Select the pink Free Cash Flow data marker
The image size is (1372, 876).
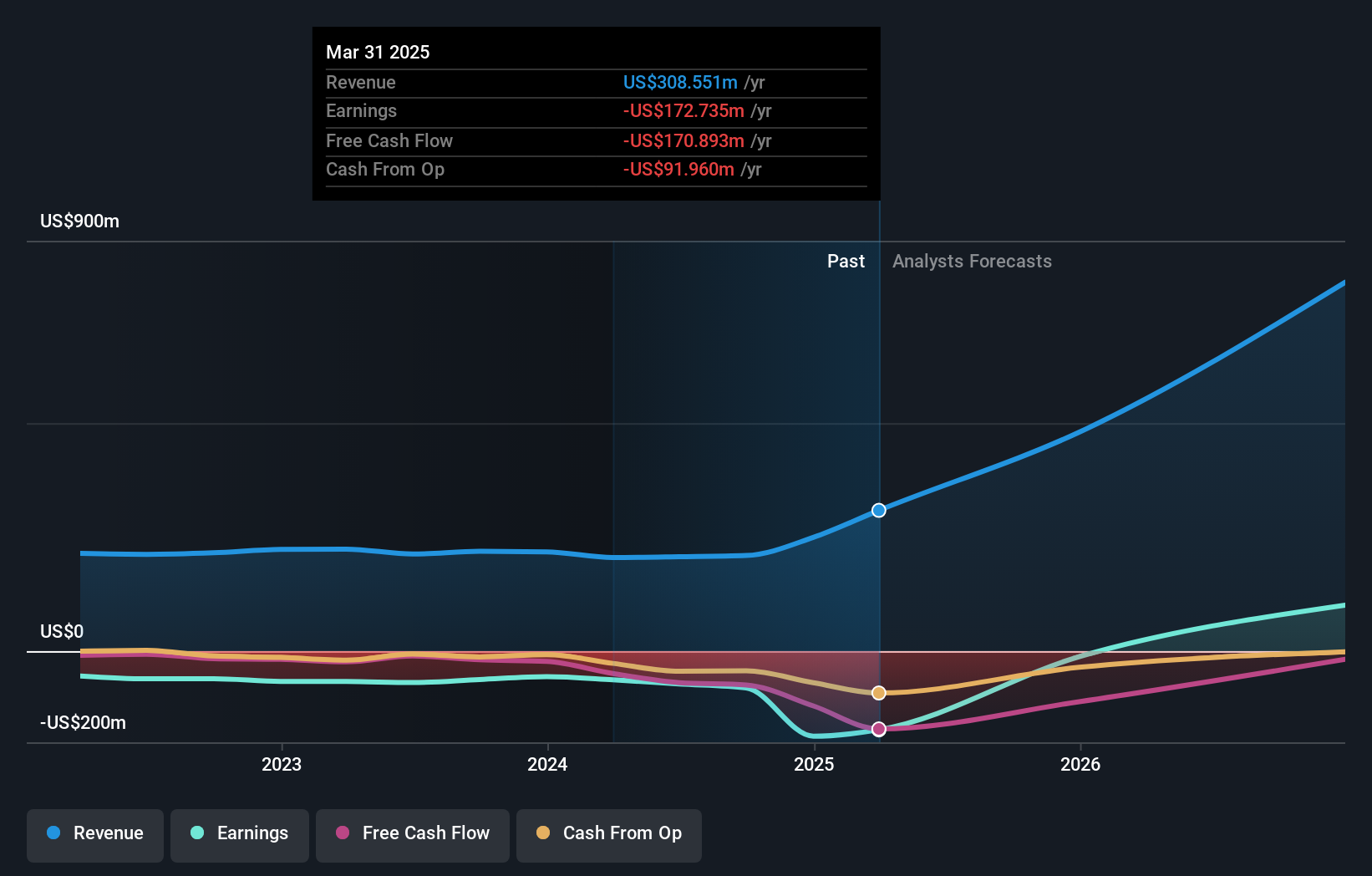[x=879, y=729]
